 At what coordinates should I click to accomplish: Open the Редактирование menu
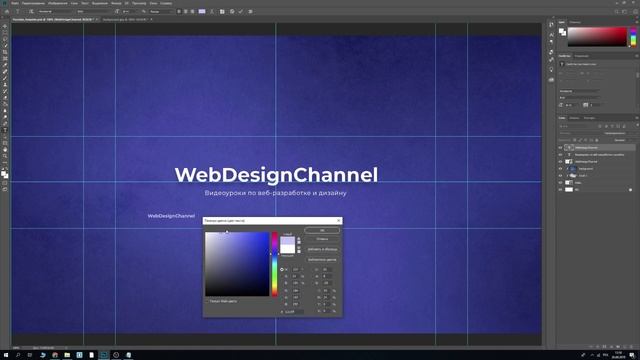pyautogui.click(x=33, y=3)
